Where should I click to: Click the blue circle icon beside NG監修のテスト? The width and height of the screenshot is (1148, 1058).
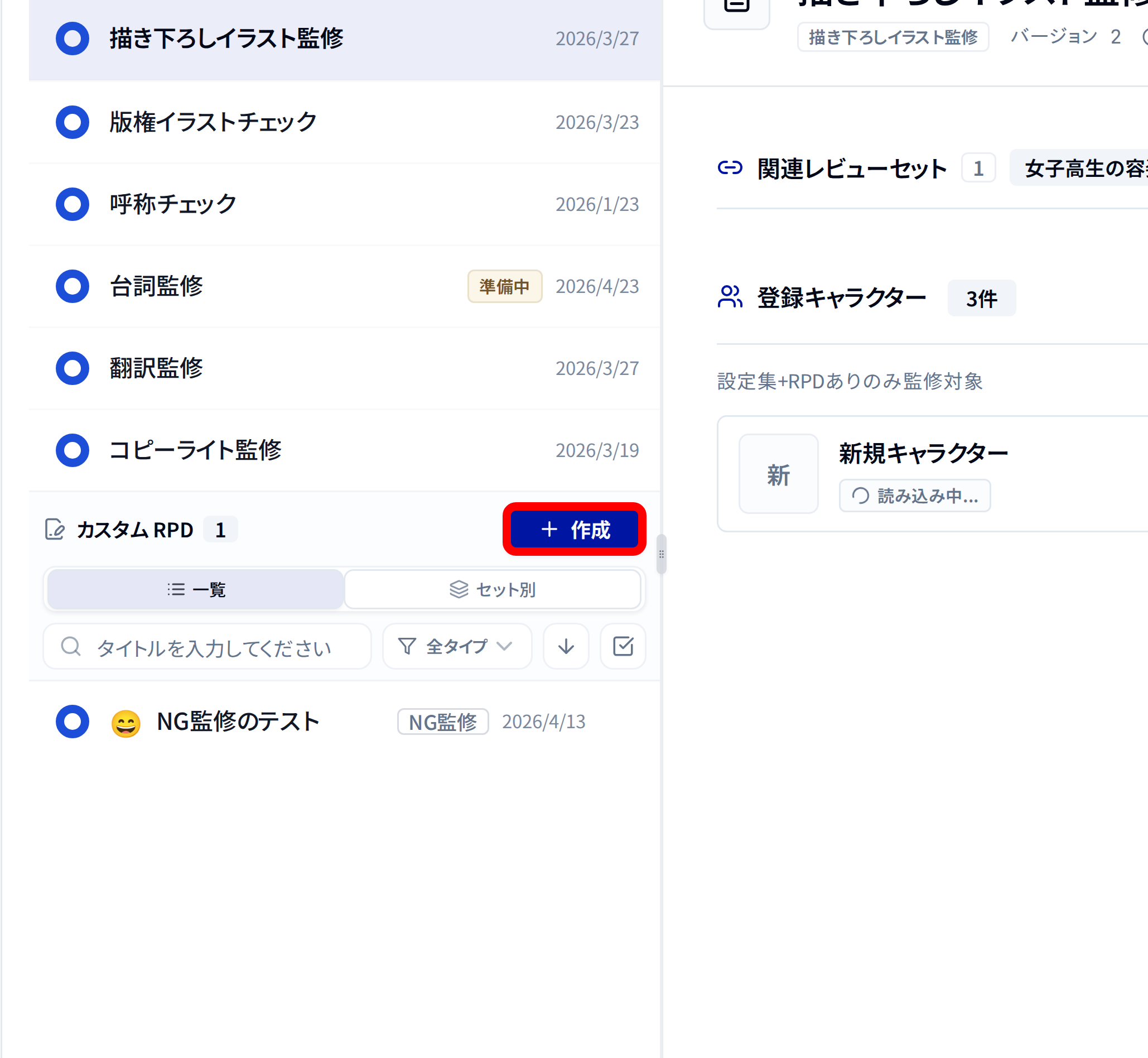coord(72,722)
